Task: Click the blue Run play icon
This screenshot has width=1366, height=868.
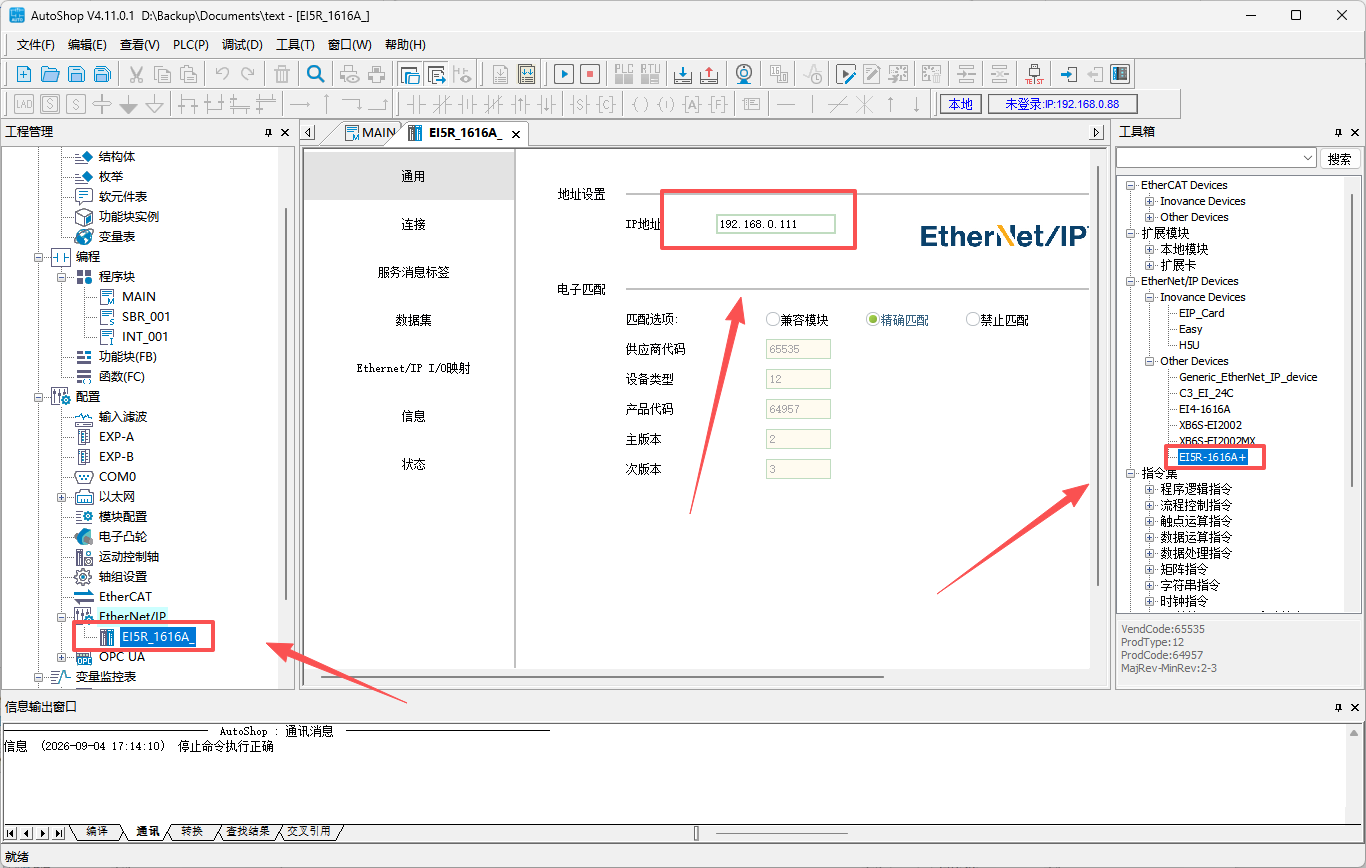Action: point(564,74)
